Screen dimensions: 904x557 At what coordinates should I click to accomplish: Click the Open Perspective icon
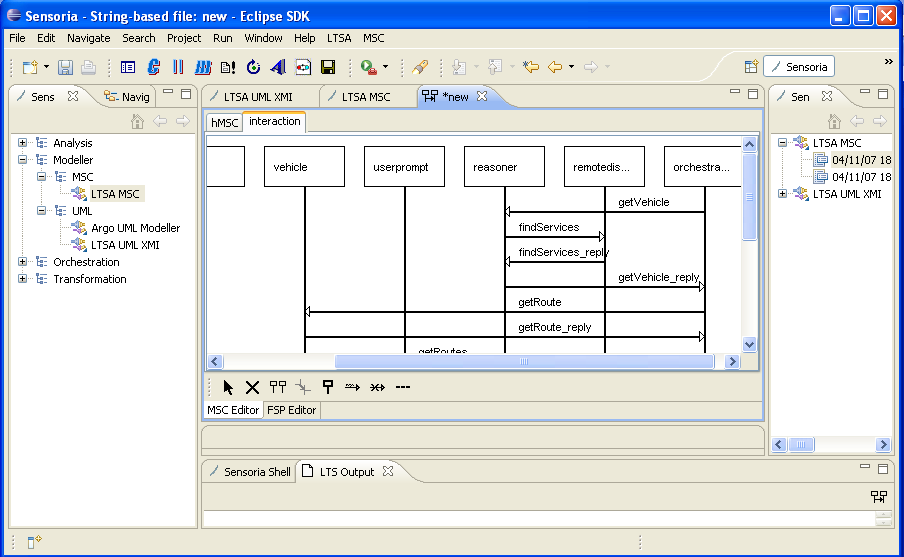pos(751,67)
